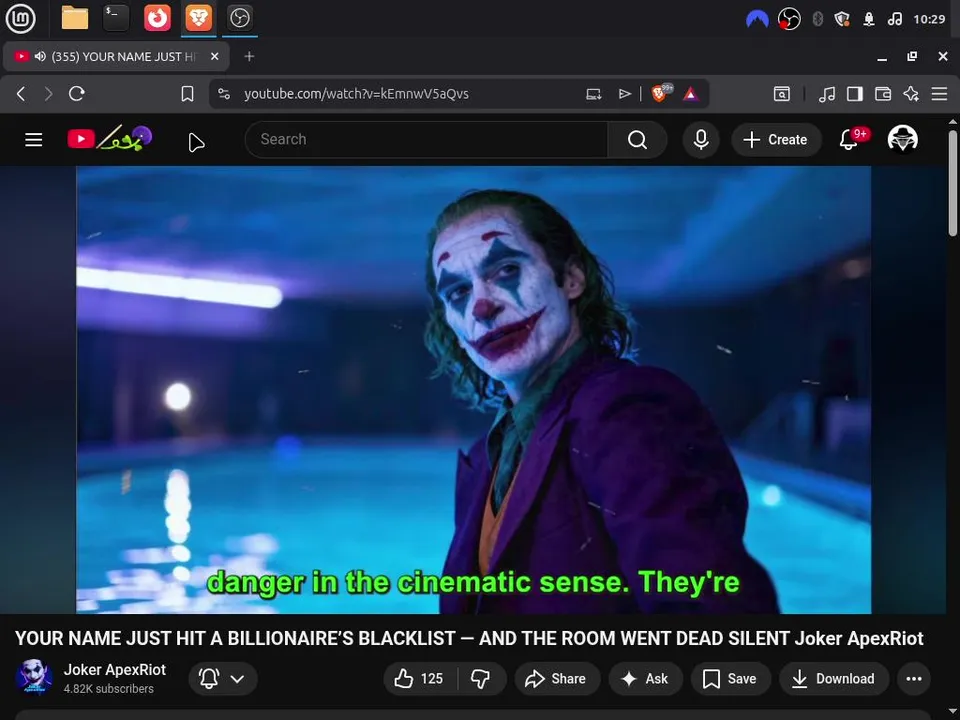The width and height of the screenshot is (960, 720).
Task: Open the NordVPN tray icon
Action: point(757,19)
